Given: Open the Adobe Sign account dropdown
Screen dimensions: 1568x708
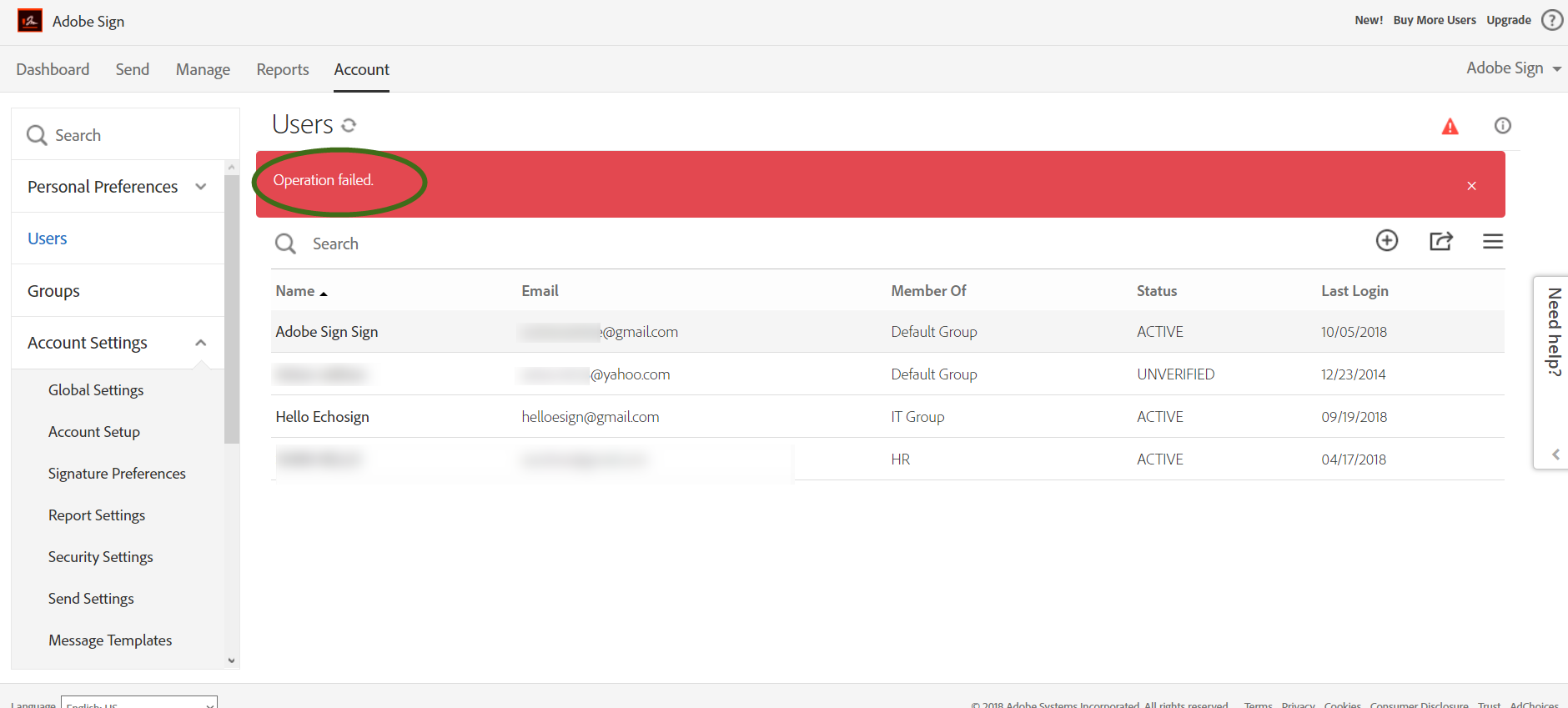Looking at the screenshot, I should [x=1514, y=68].
